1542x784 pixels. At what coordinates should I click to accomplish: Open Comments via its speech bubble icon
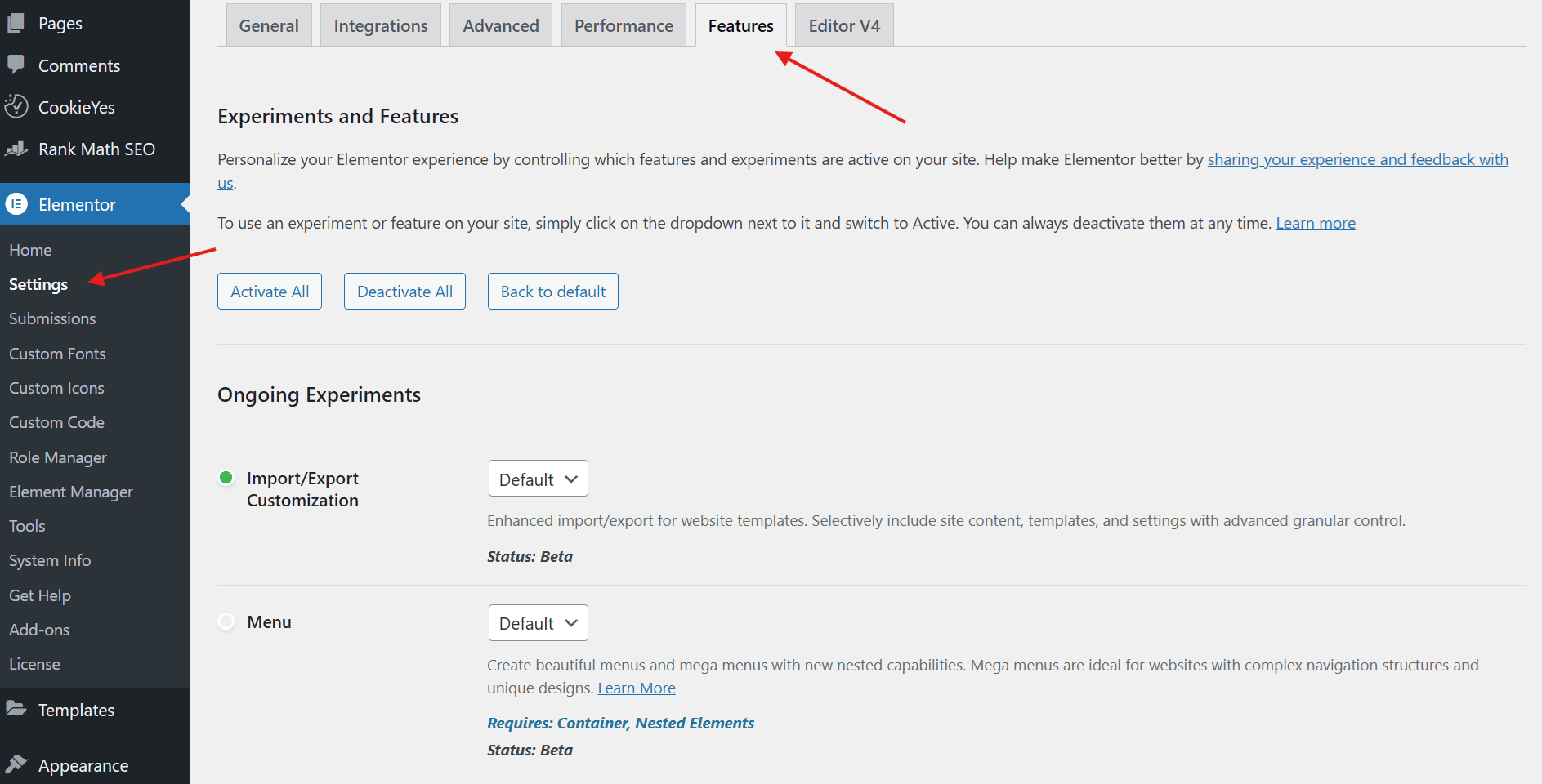[x=16, y=65]
